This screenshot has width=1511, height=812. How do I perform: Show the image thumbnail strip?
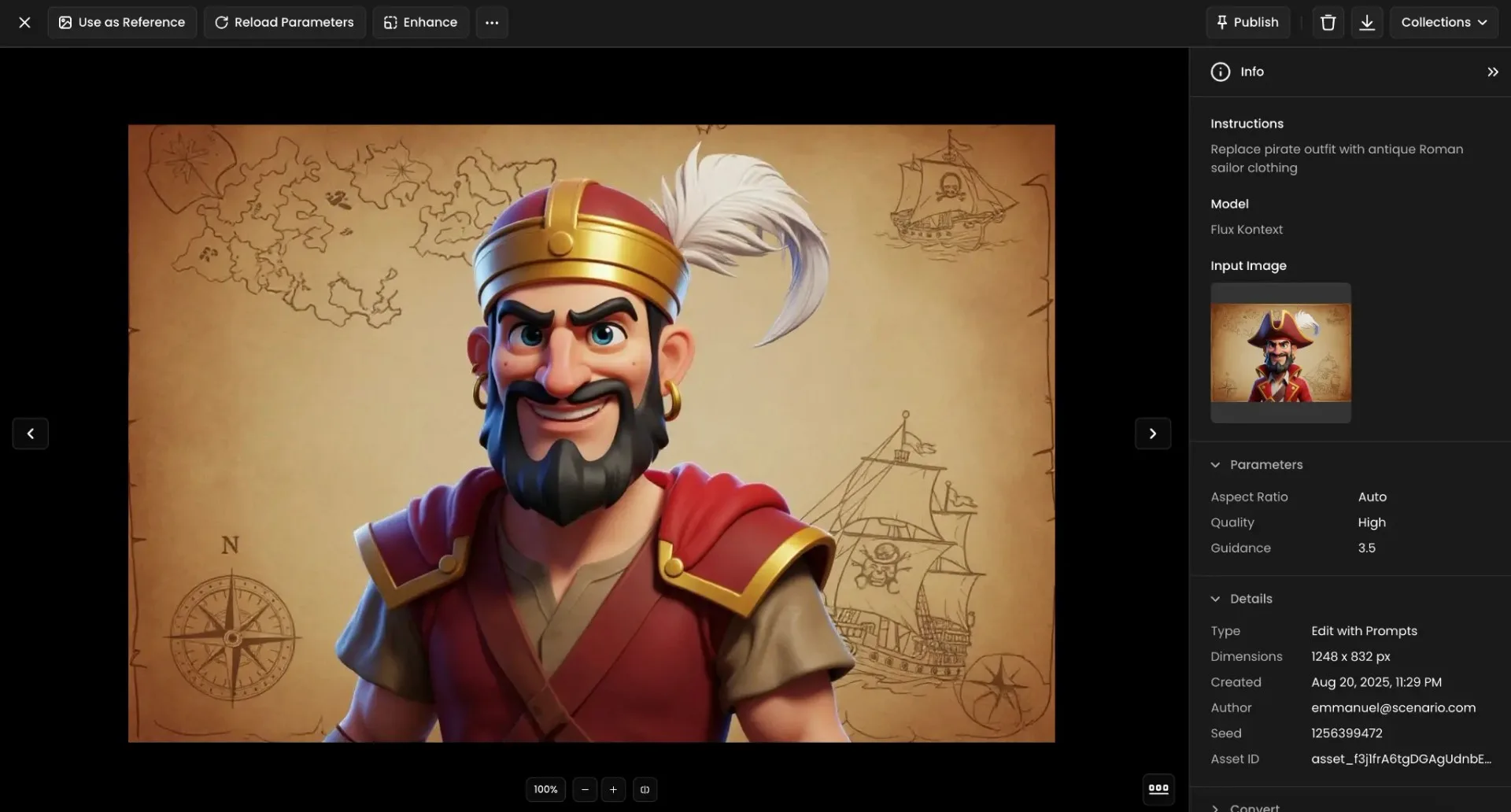tap(1158, 789)
